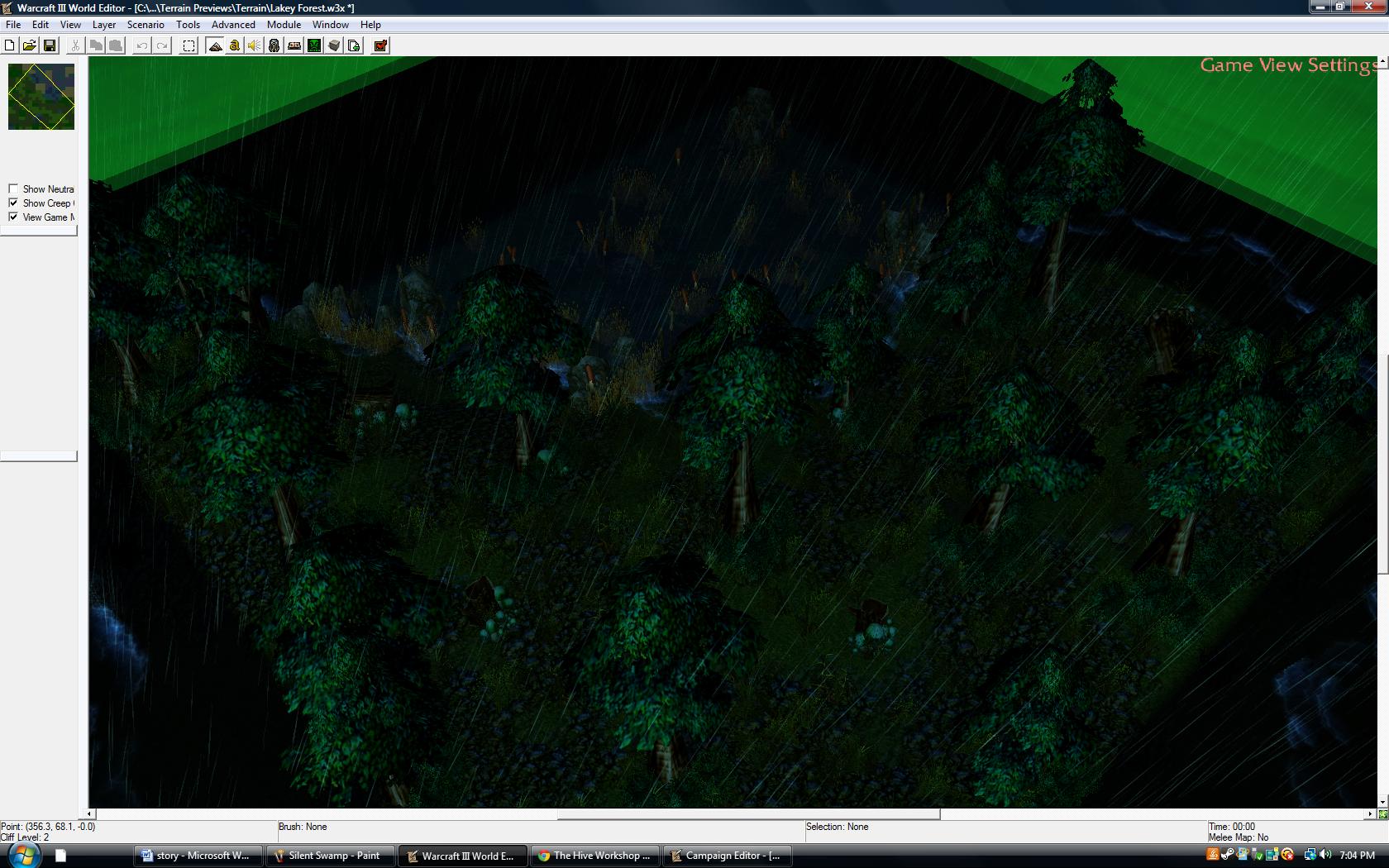This screenshot has width=1389, height=868.
Task: Save the map with the floppy icon
Action: (x=50, y=45)
